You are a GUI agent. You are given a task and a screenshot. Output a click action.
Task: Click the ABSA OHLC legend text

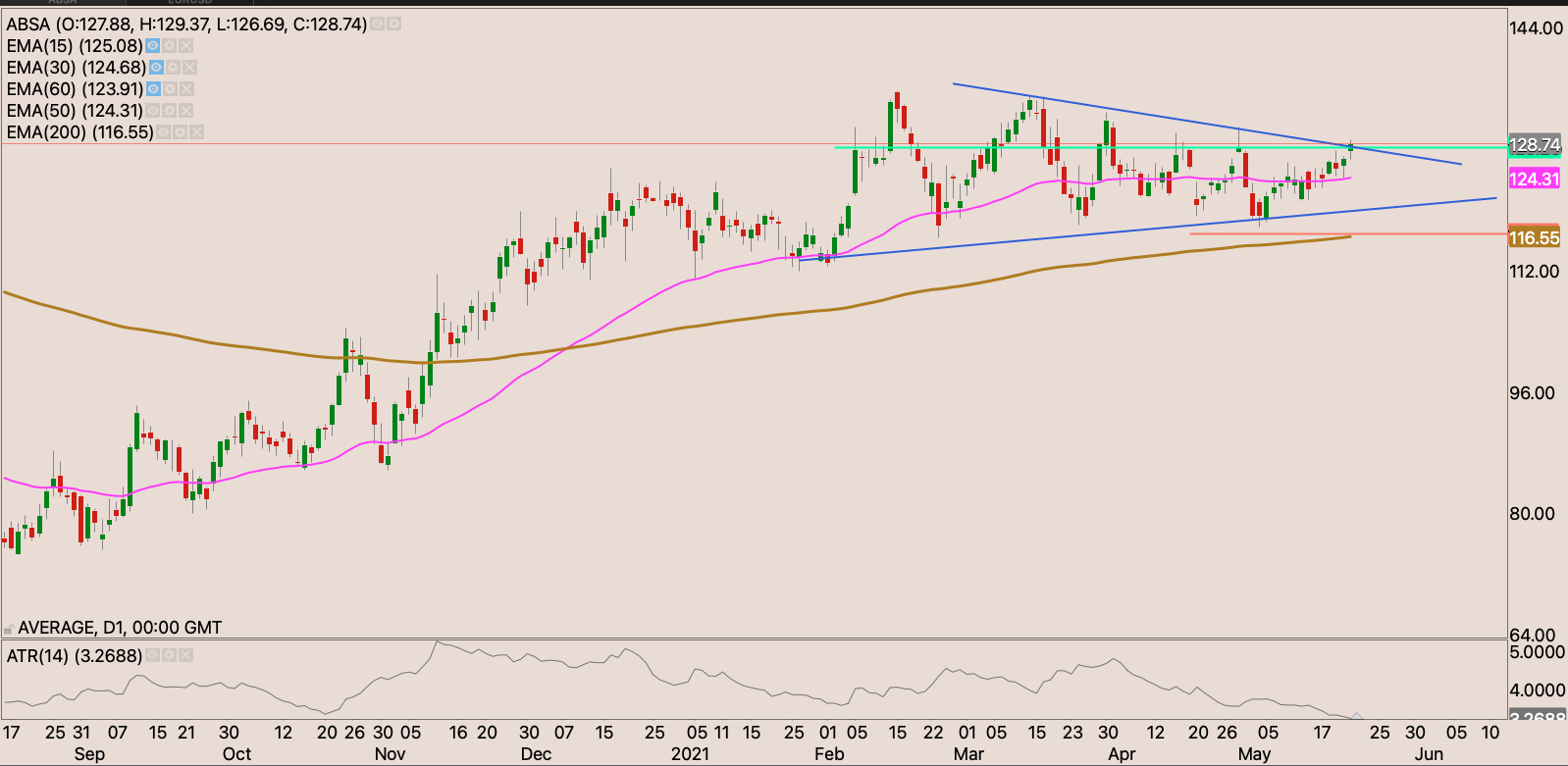click(186, 24)
